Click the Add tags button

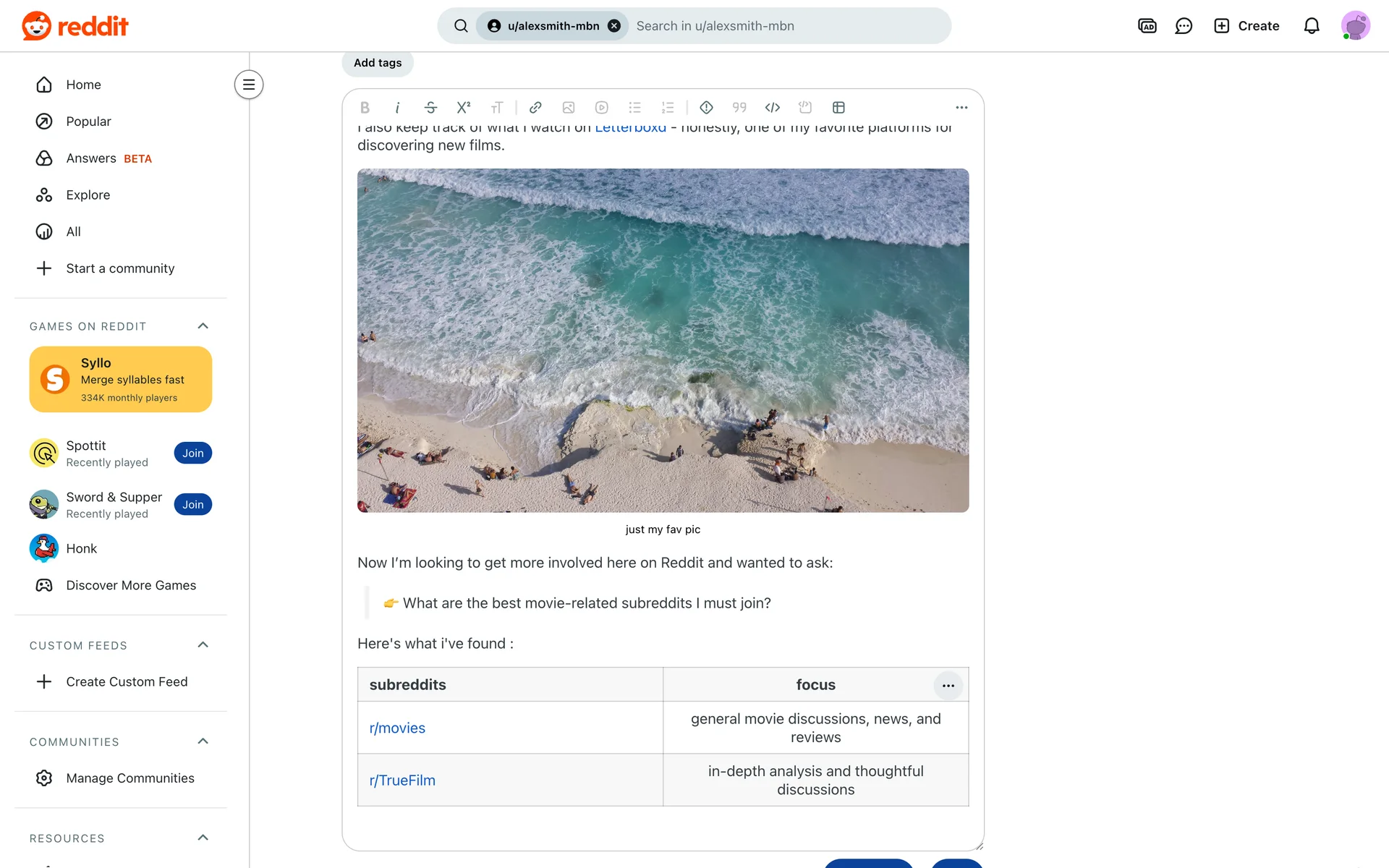(x=378, y=63)
